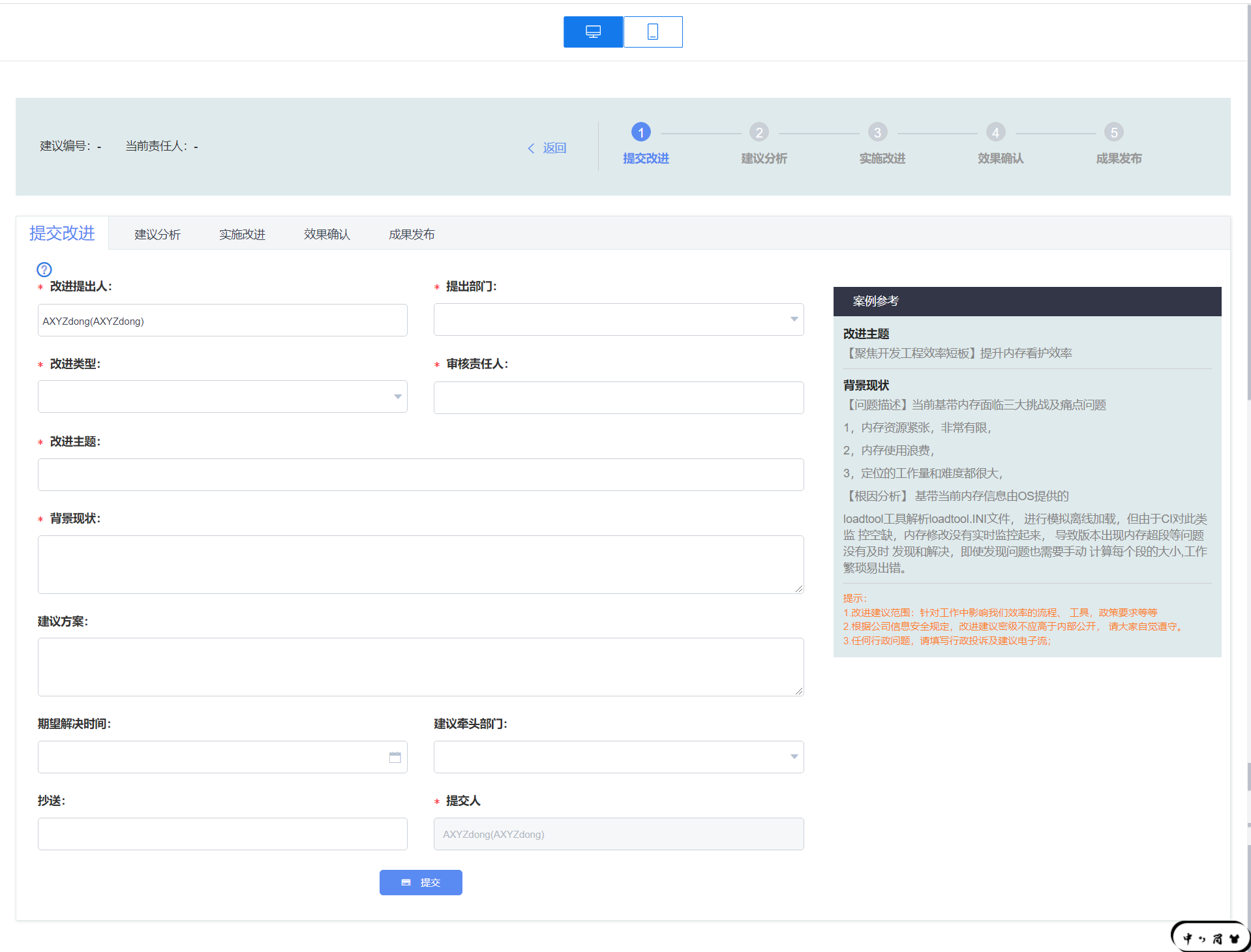The width and height of the screenshot is (1251, 952).
Task: Click step 5 circle 成果发布
Action: click(x=1114, y=132)
